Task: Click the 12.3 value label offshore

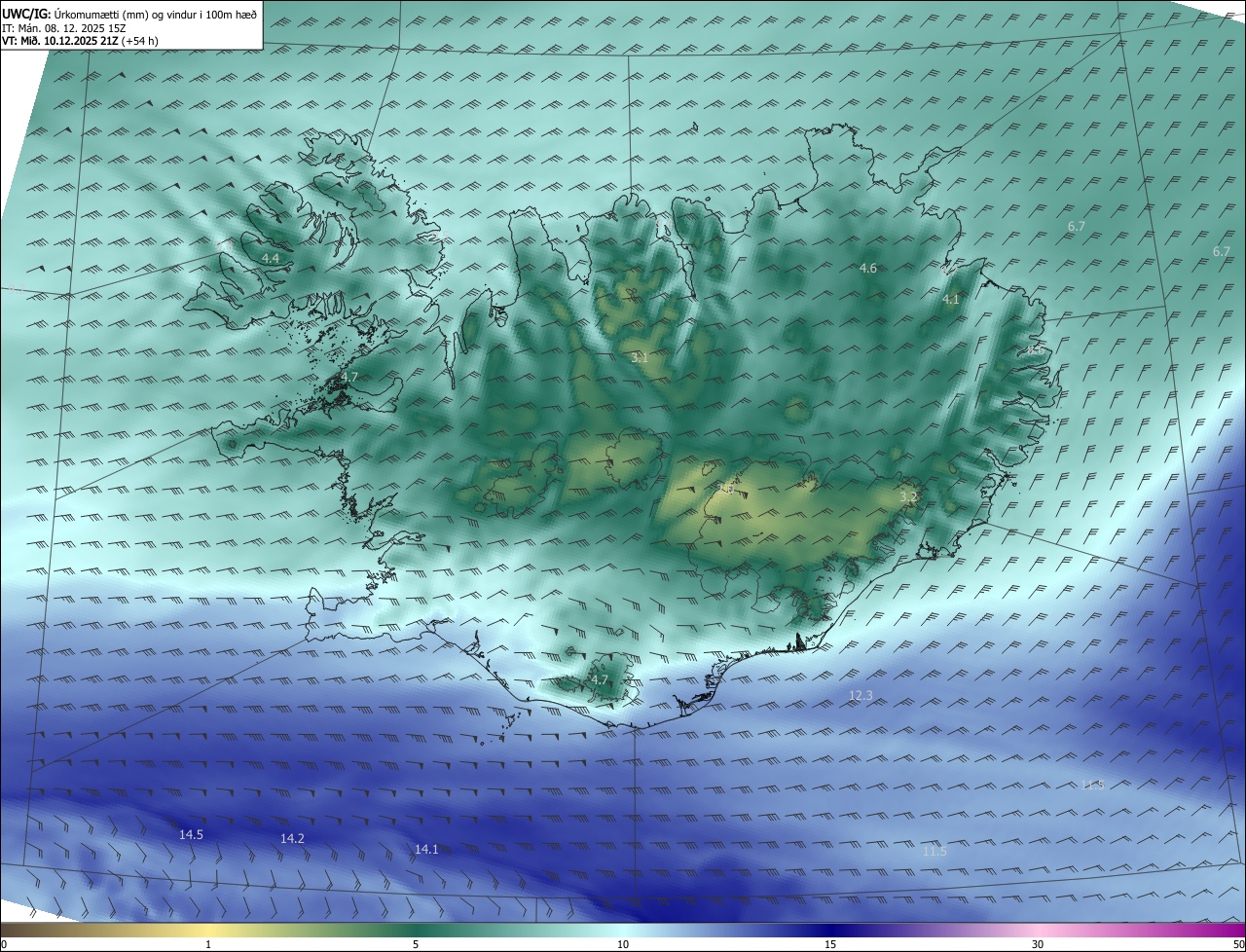Action: (861, 695)
